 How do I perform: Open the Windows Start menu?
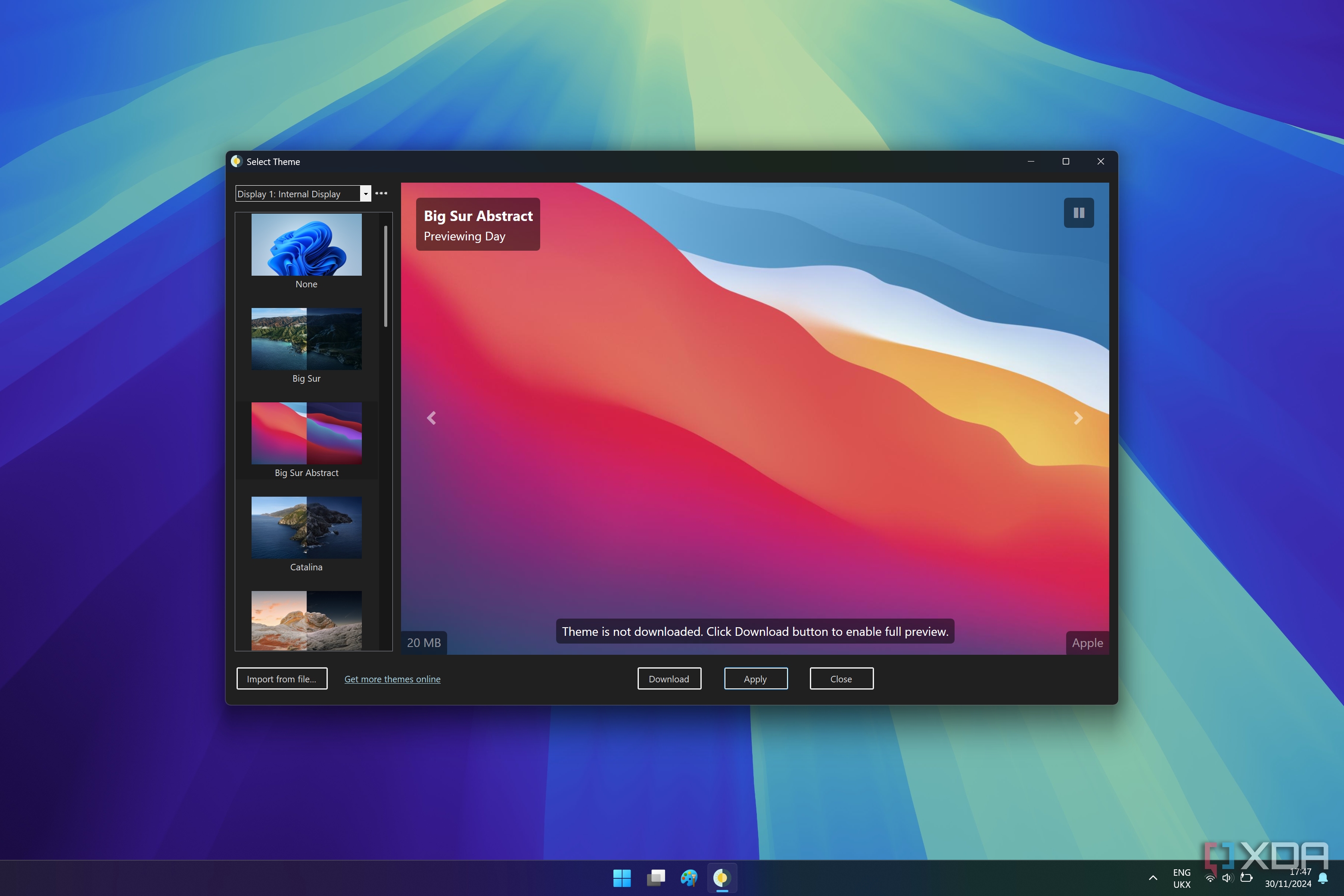tap(622, 878)
